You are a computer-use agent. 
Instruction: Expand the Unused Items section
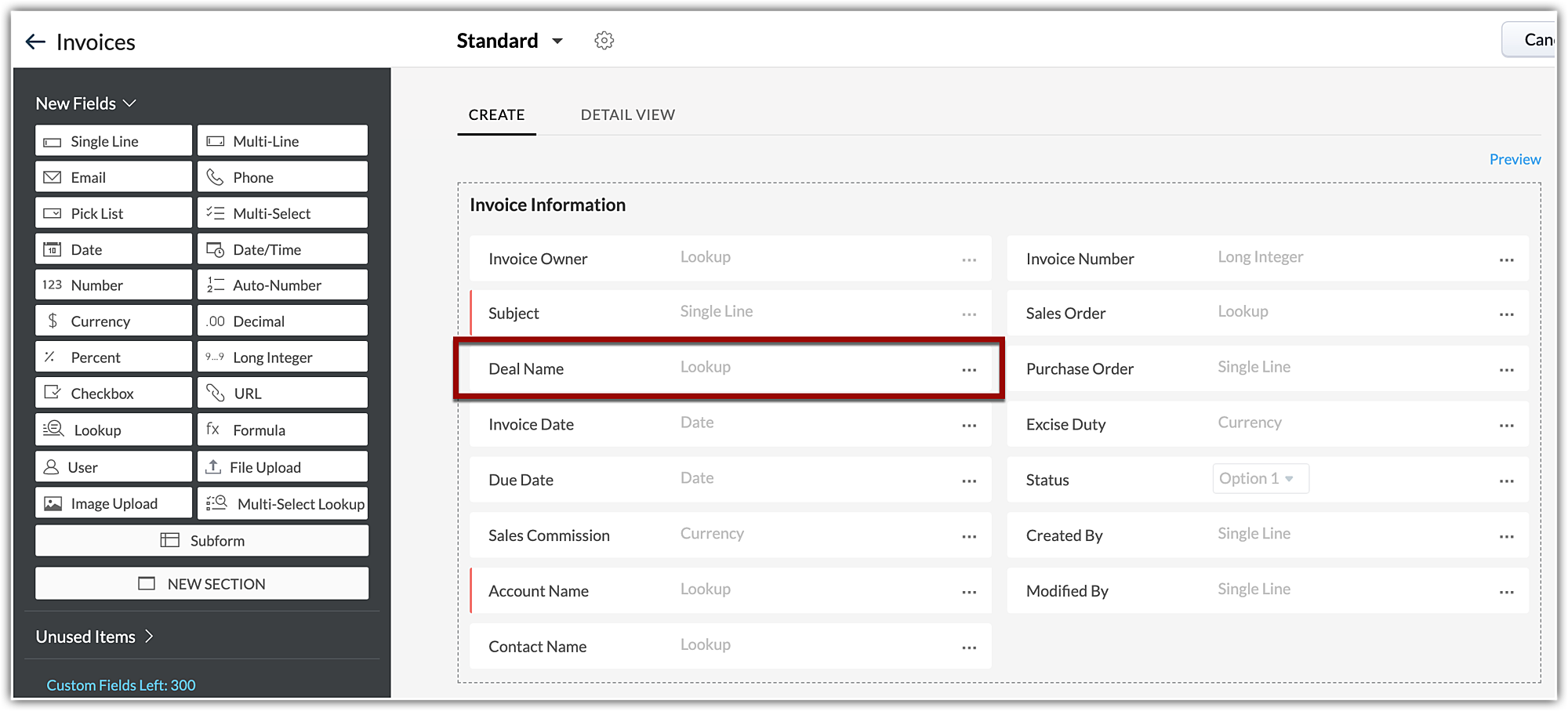(94, 637)
